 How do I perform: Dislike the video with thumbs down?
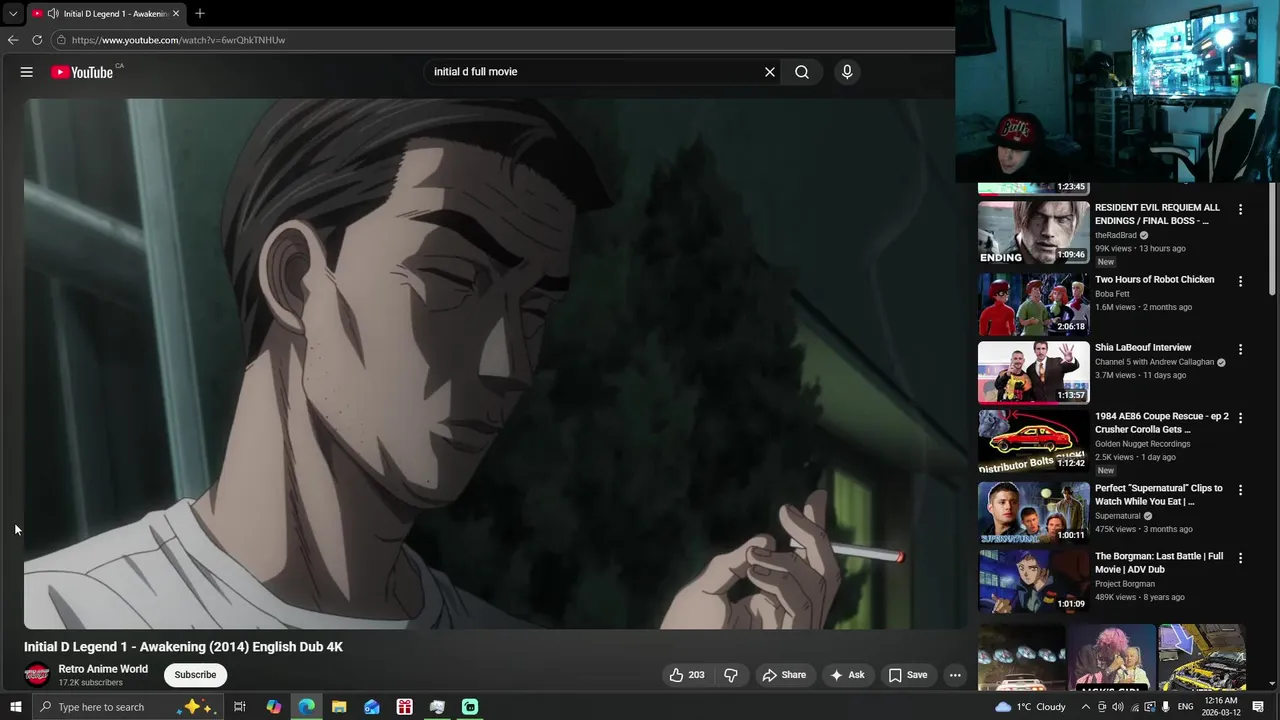731,675
